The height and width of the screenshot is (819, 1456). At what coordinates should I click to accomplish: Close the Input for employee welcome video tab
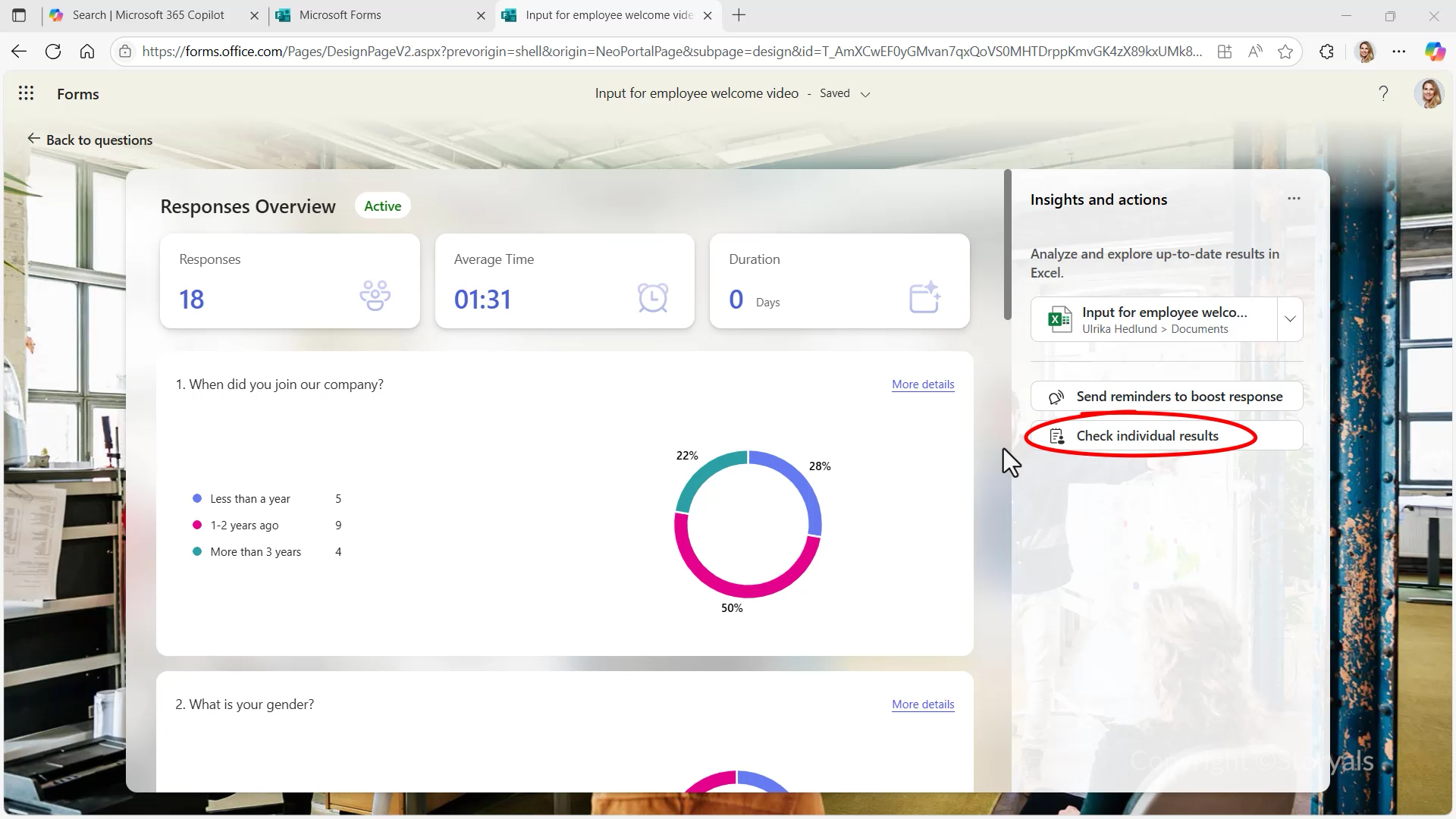point(708,15)
